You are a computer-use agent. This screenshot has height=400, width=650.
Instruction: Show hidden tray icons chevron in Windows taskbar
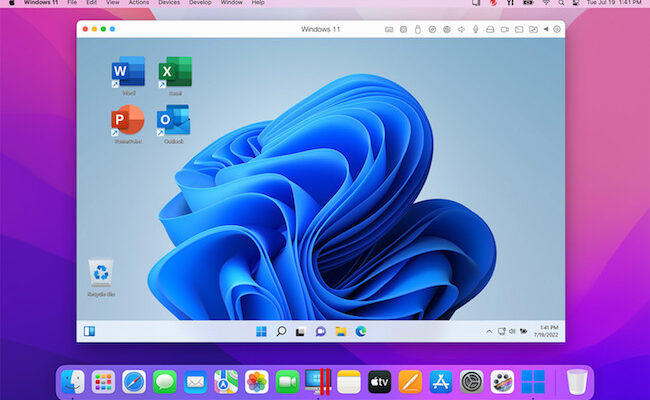click(x=489, y=331)
